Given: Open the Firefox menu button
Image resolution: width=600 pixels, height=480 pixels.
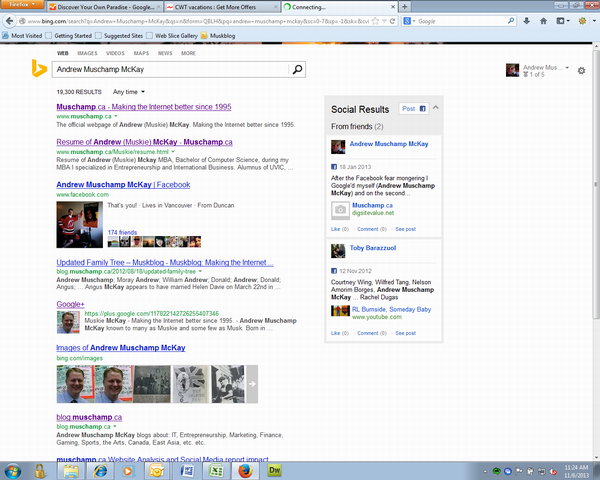Looking at the screenshot, I should (x=22, y=5).
